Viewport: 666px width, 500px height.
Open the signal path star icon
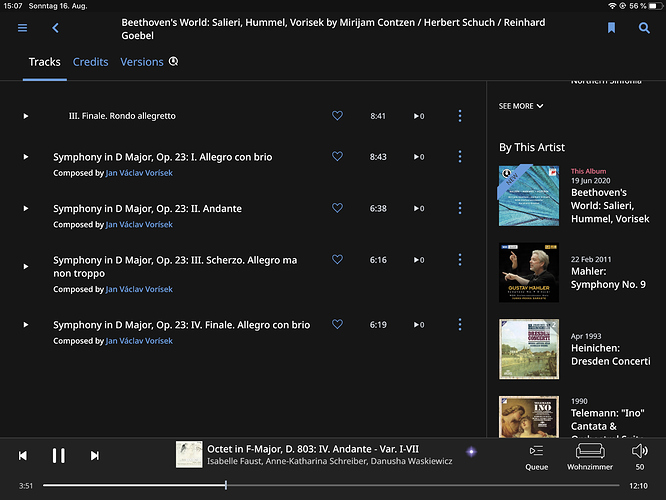(x=471, y=452)
